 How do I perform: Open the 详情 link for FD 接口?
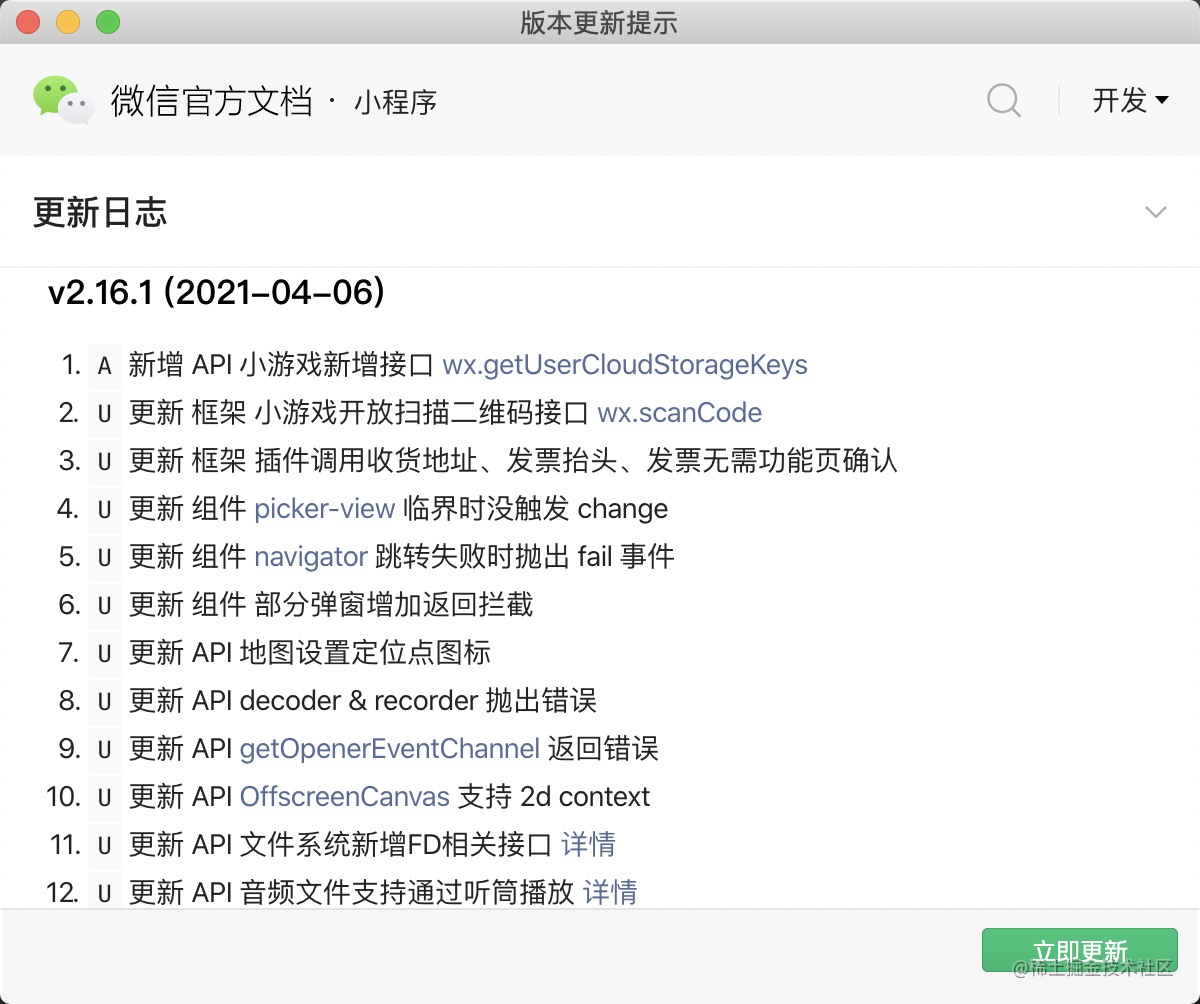point(589,846)
